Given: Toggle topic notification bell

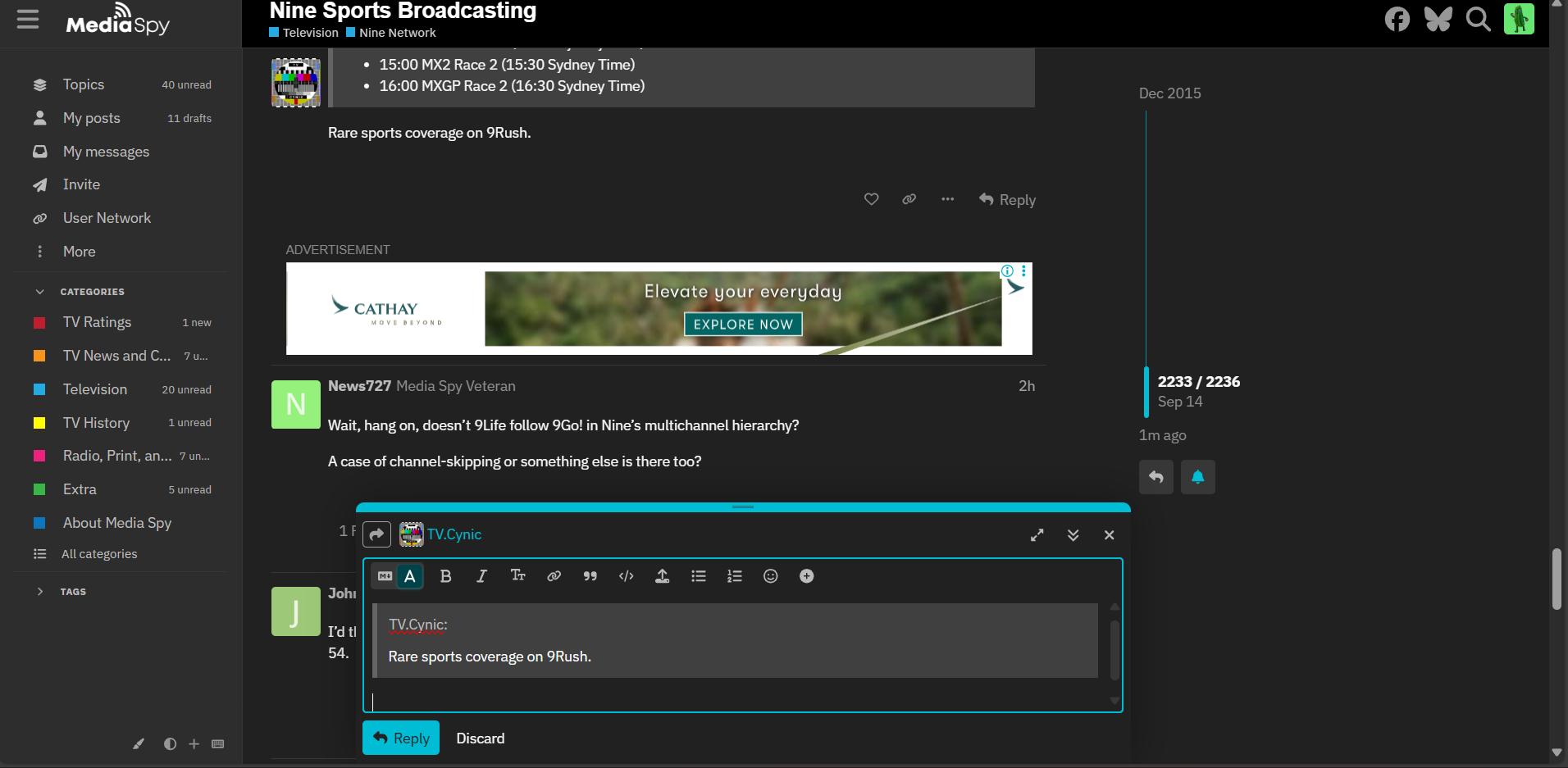Looking at the screenshot, I should [x=1197, y=477].
